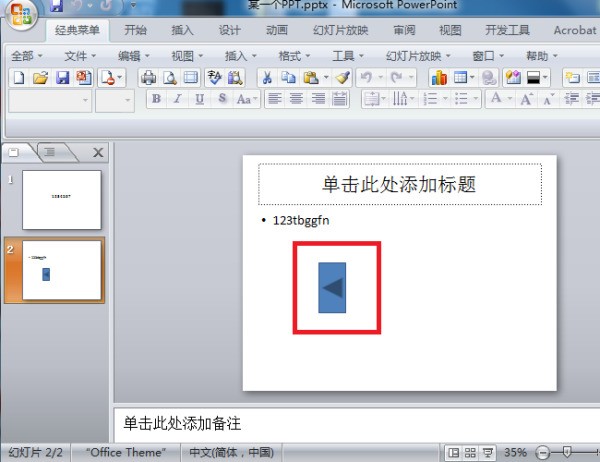The width and height of the screenshot is (600, 462).
Task: Align text left
Action: 275,99
